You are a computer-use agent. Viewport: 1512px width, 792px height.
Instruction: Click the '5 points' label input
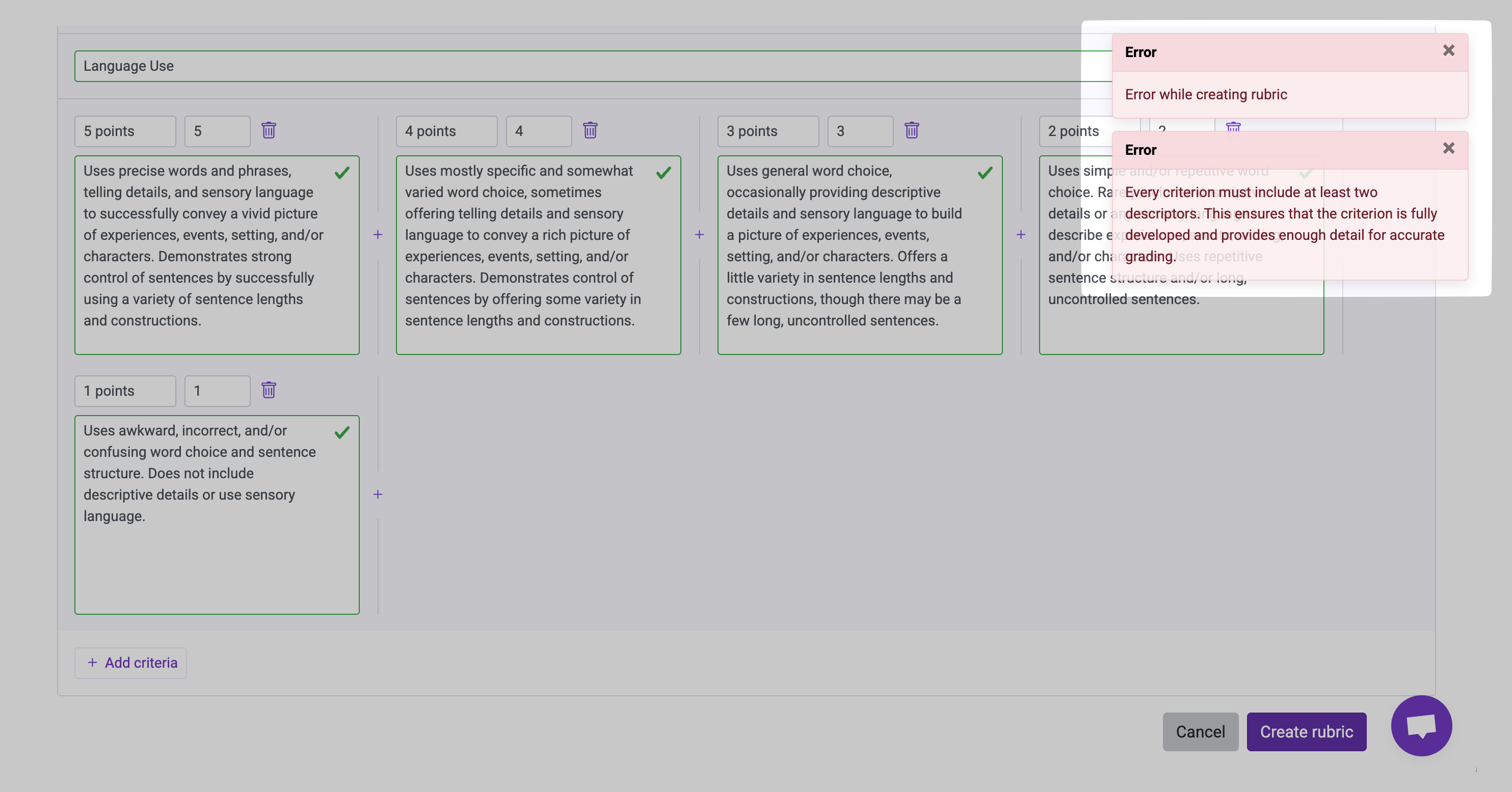tap(124, 131)
